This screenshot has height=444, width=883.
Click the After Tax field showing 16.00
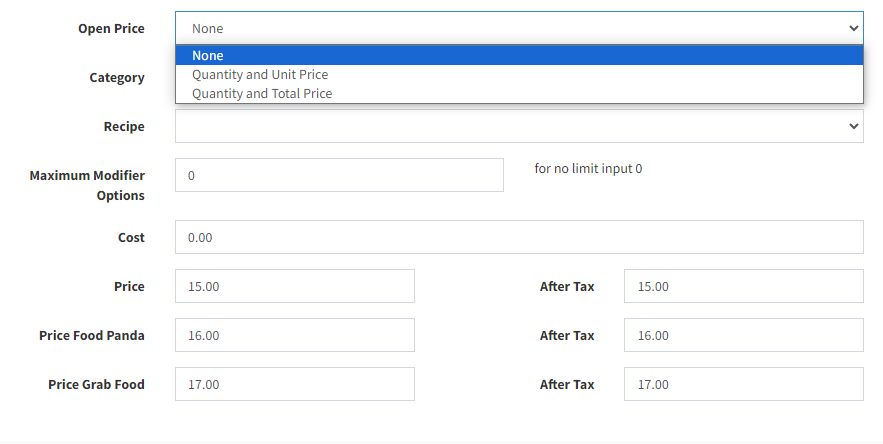(743, 335)
